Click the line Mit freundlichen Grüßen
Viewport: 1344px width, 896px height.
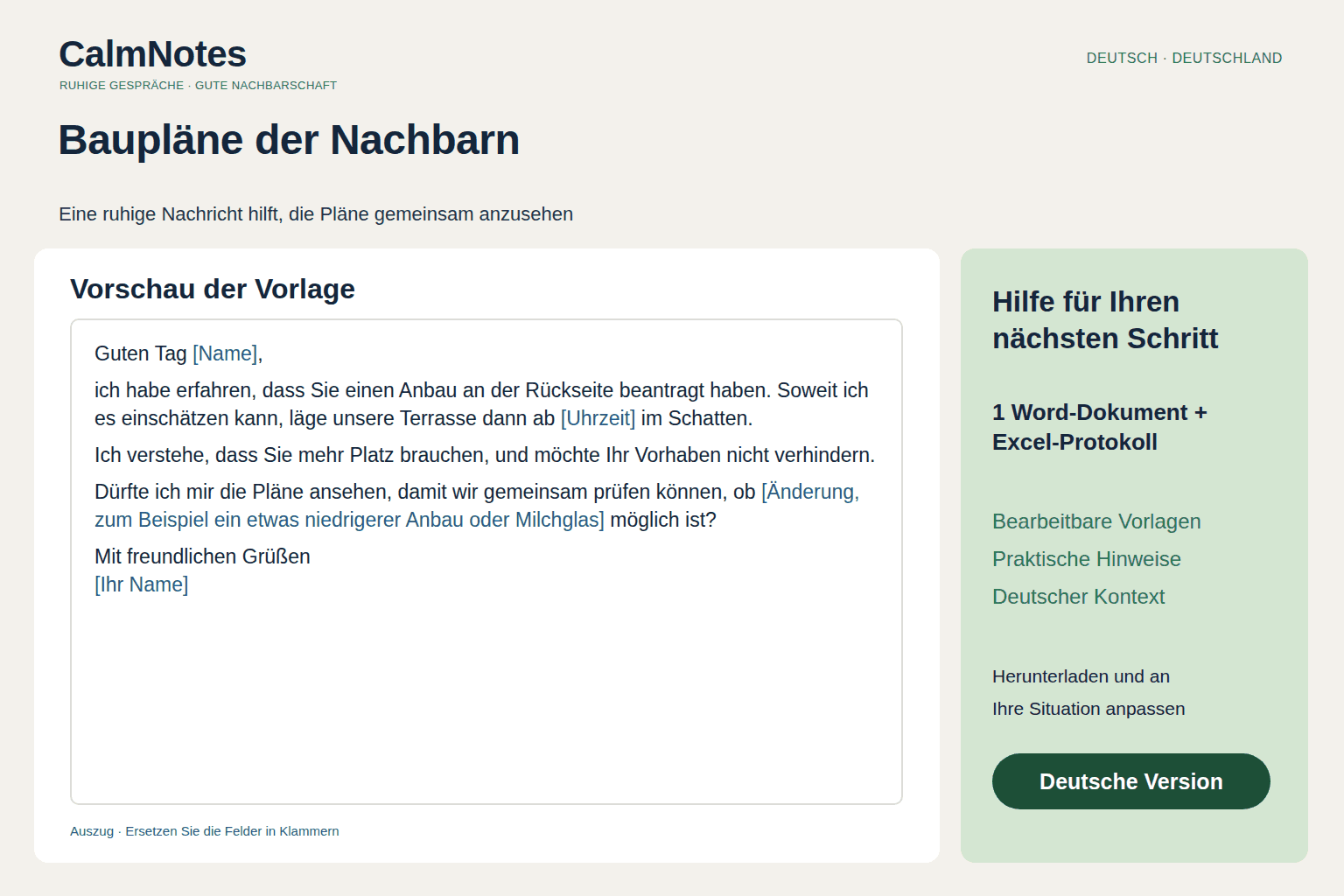(x=202, y=556)
